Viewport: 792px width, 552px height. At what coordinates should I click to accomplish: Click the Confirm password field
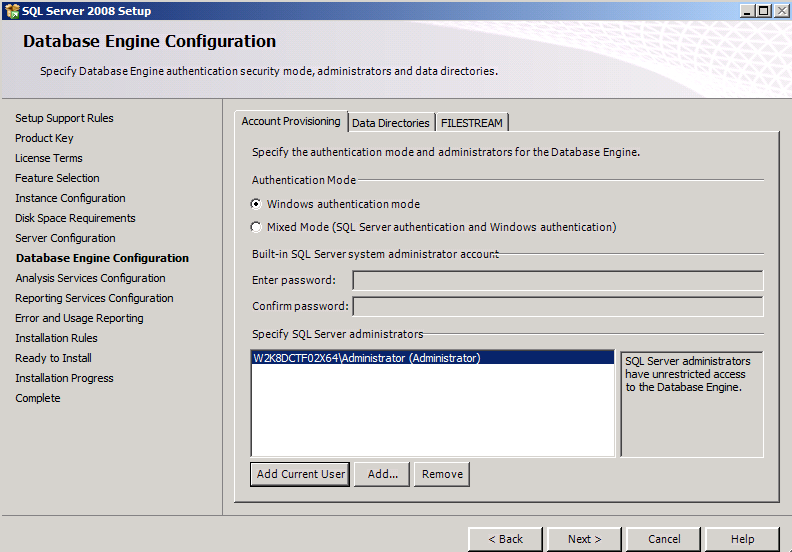click(558, 307)
